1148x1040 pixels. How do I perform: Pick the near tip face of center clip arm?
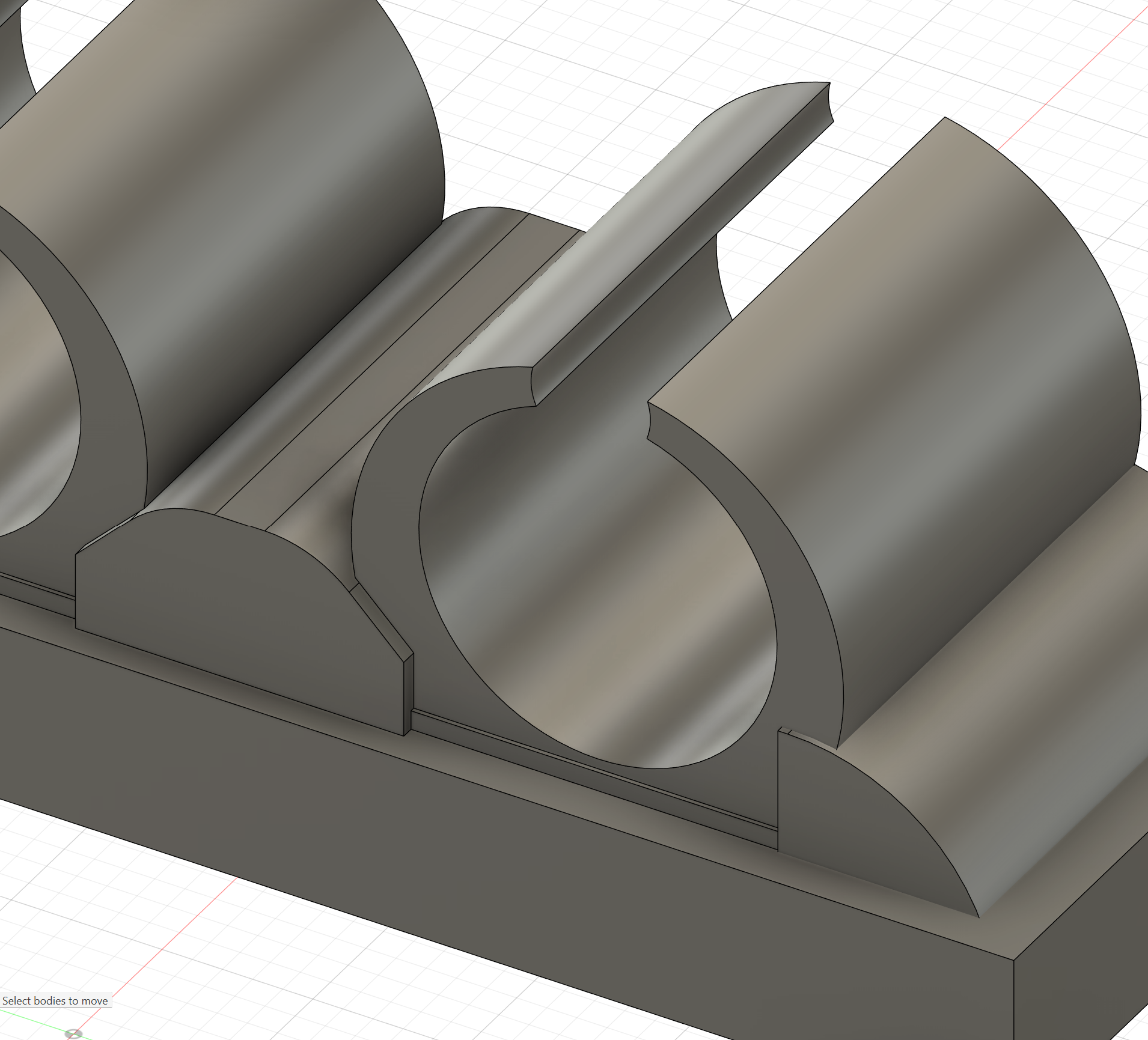[532, 385]
